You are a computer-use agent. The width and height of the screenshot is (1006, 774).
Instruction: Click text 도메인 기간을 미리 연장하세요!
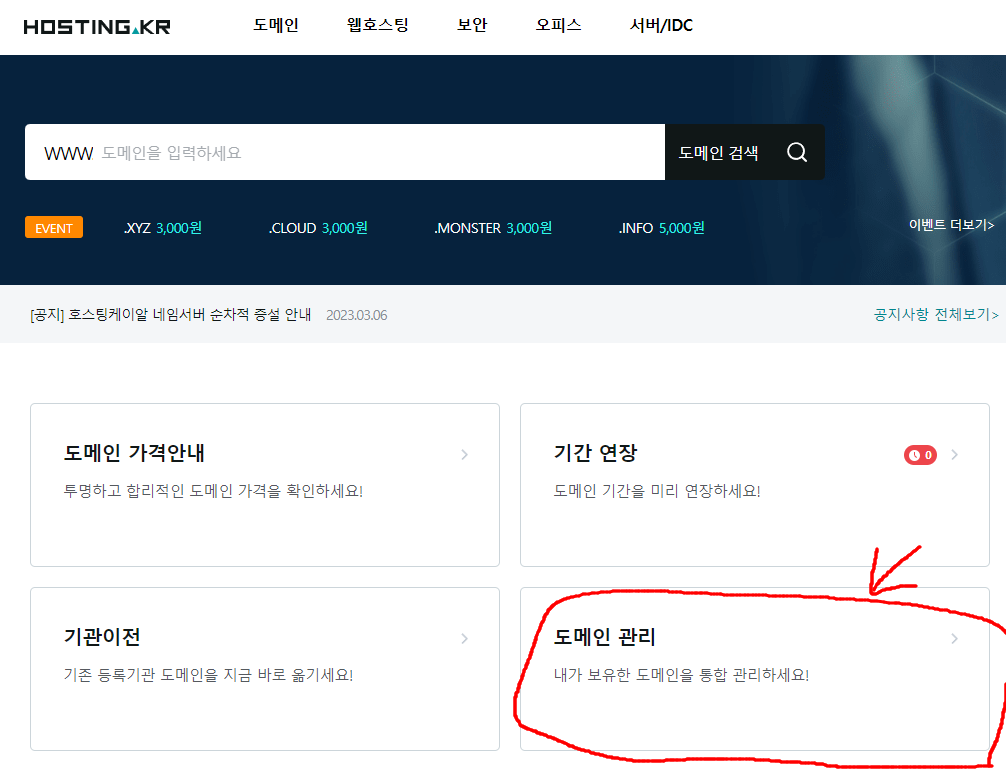[657, 491]
